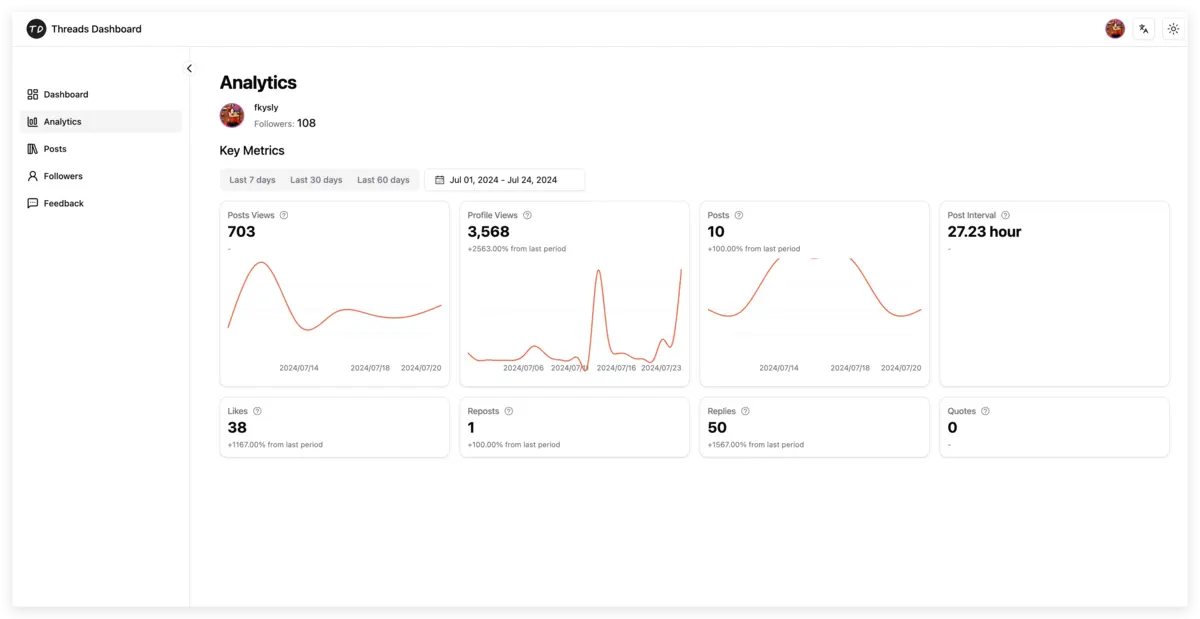This screenshot has height=619, width=1200.
Task: Click the Key Metrics heading
Action: tap(252, 151)
